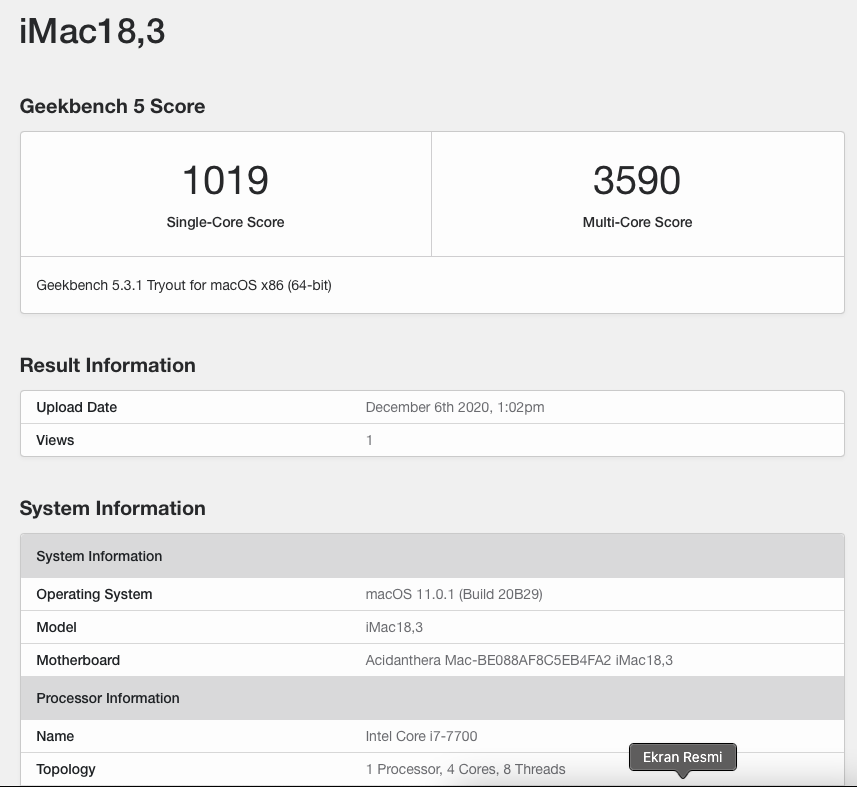Viewport: 857px width, 787px height.
Task: Click the macOS 11.0.1 build value
Action: tap(453, 594)
